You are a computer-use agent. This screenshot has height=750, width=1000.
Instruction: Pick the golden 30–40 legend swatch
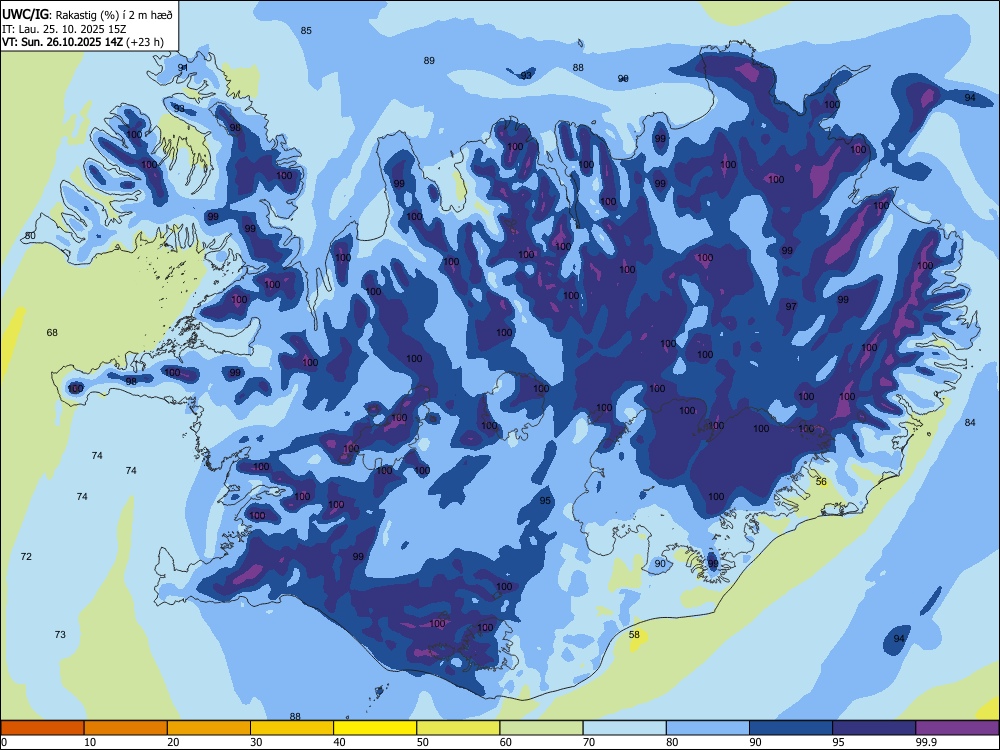pyautogui.click(x=292, y=728)
